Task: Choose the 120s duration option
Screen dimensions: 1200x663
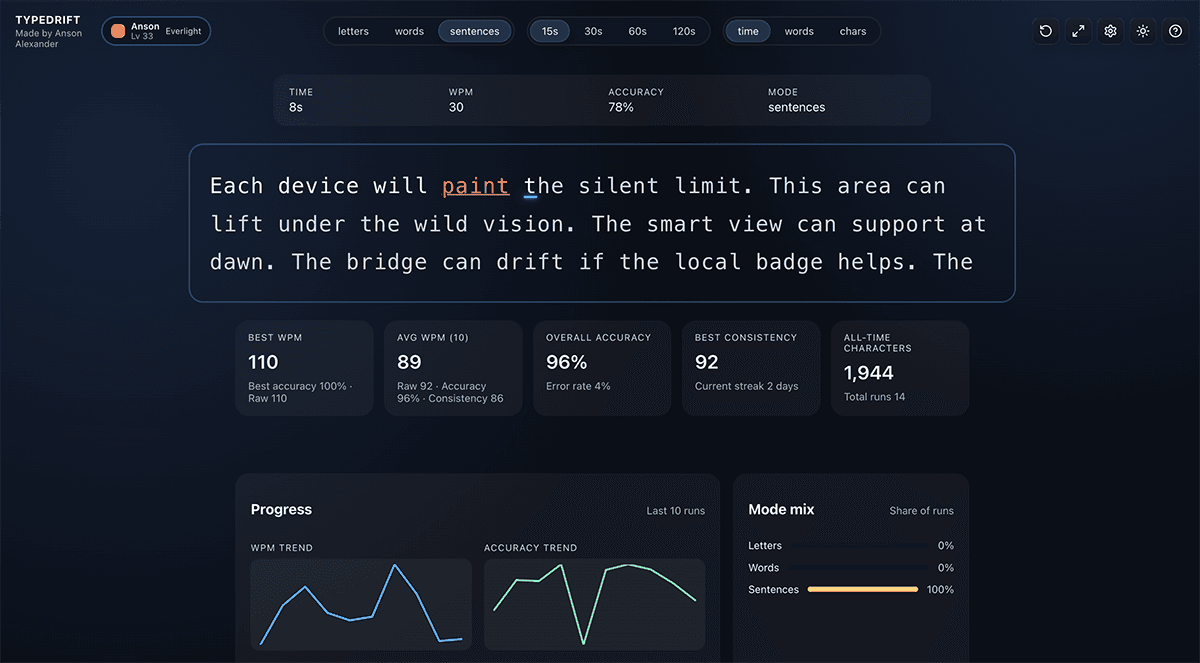Action: 684,31
